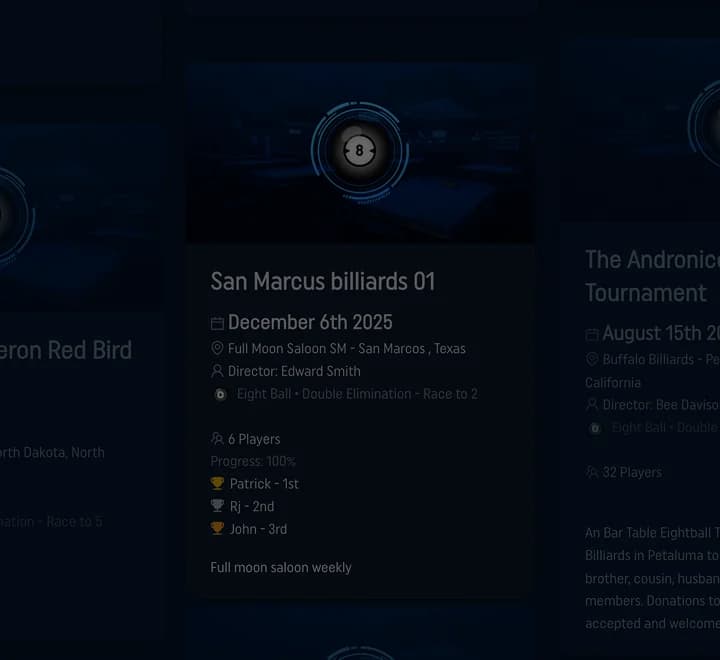Screen dimensions: 720x660
Task: Select the date December 6th 2025
Action: tap(310, 322)
